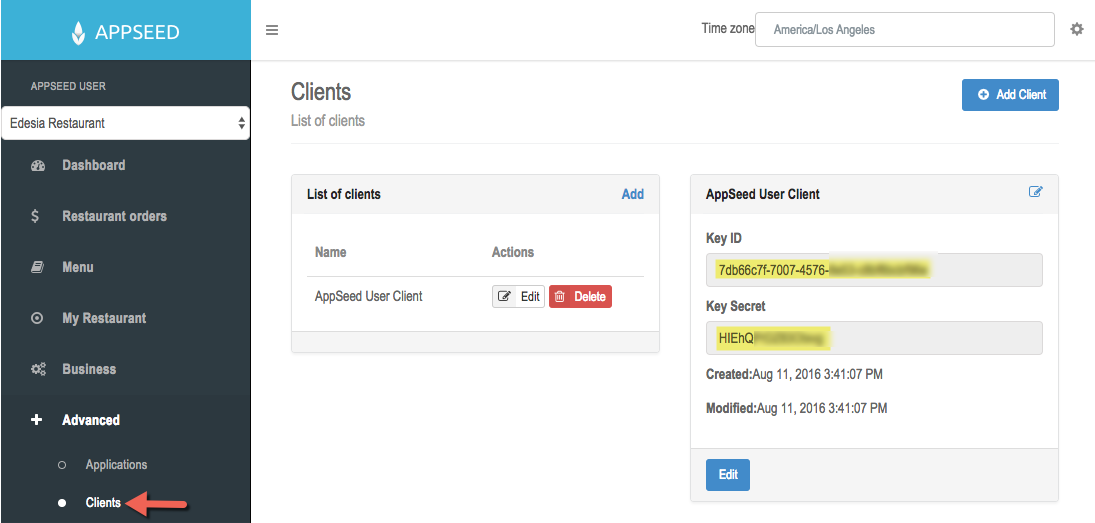Image resolution: width=1095 pixels, height=523 pixels.
Task: Click the Key Secret field
Action: click(x=874, y=338)
